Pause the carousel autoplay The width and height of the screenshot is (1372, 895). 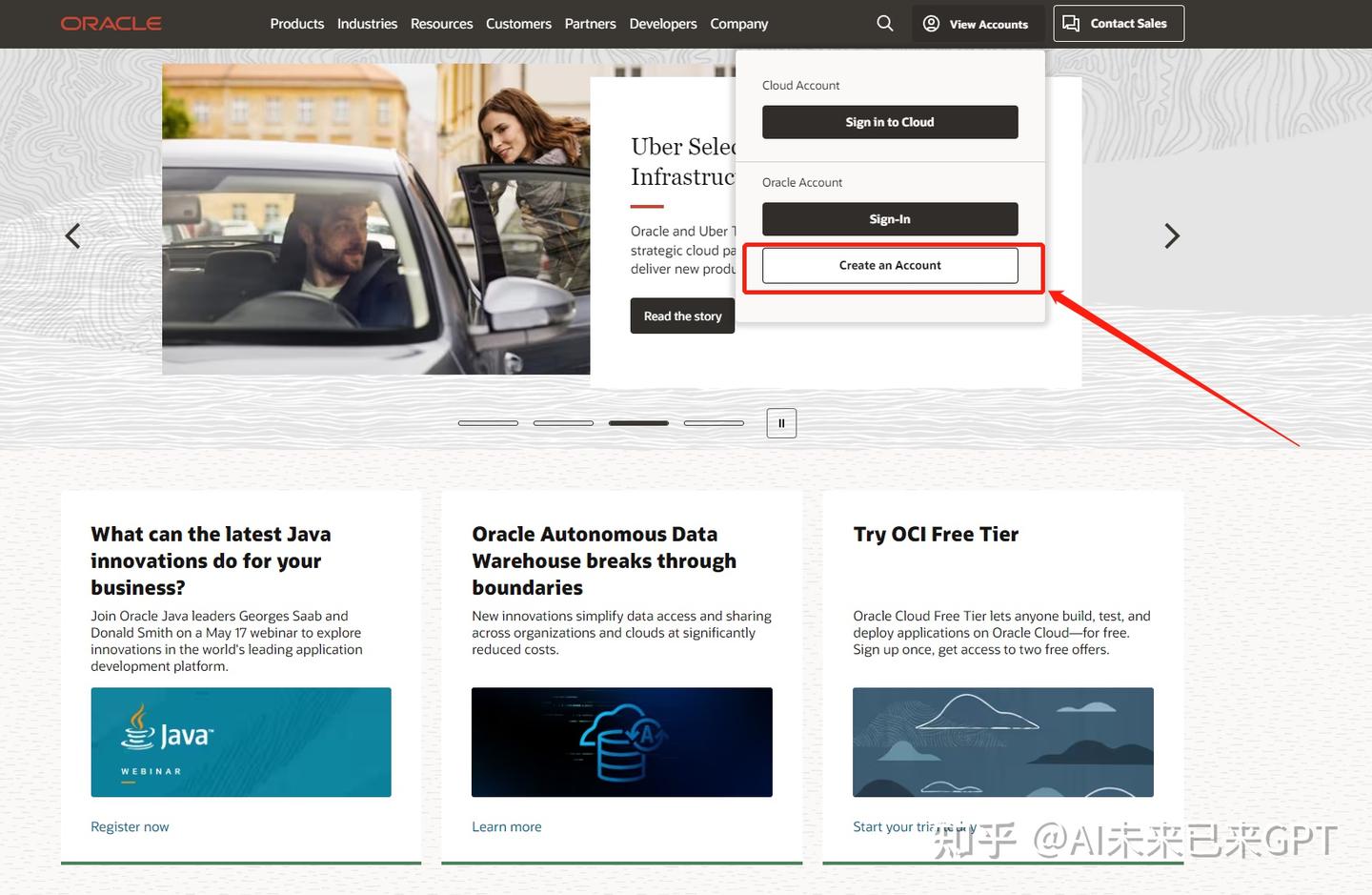(781, 423)
